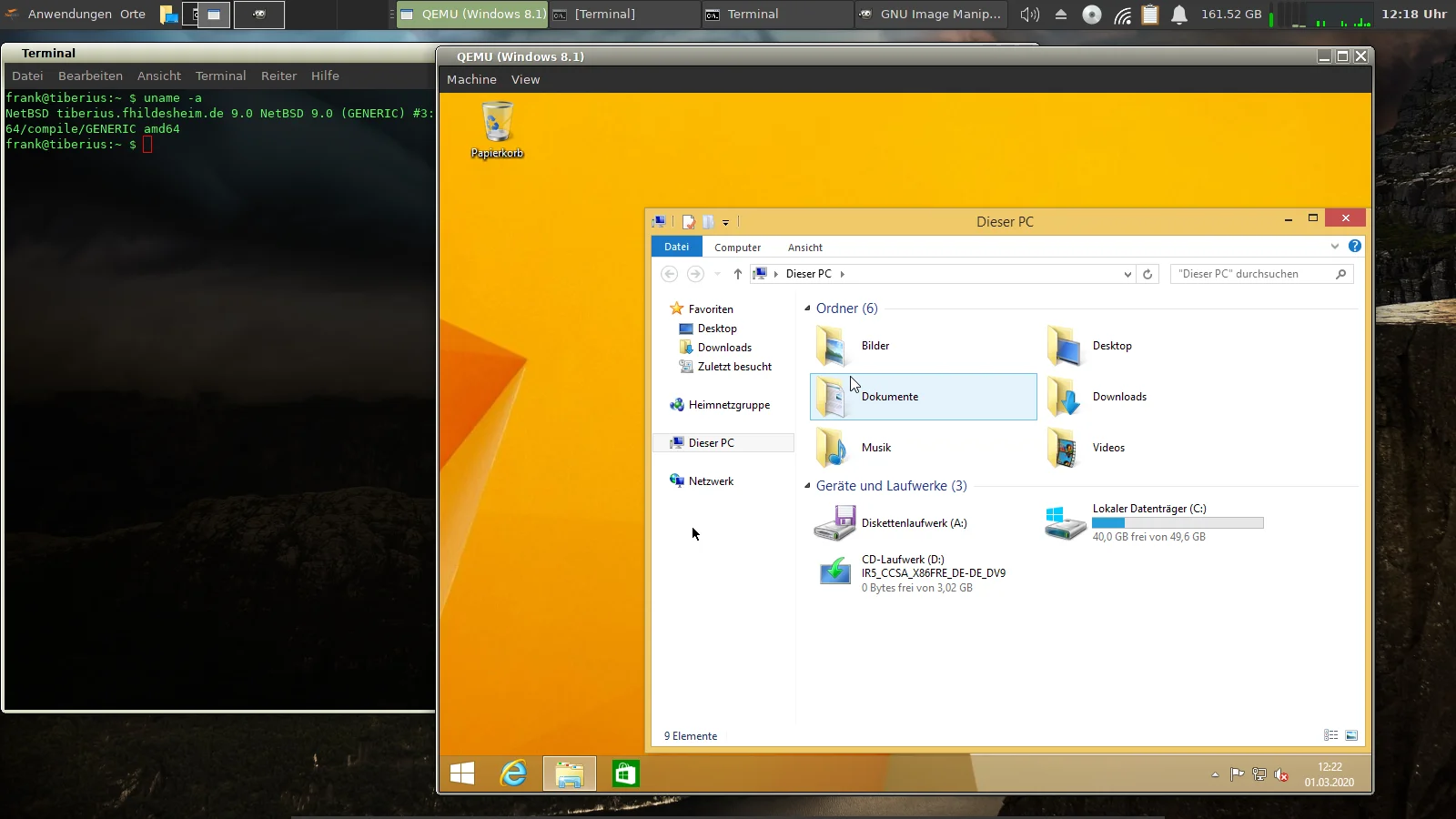Open Terminal Ansicht menu

point(159,76)
